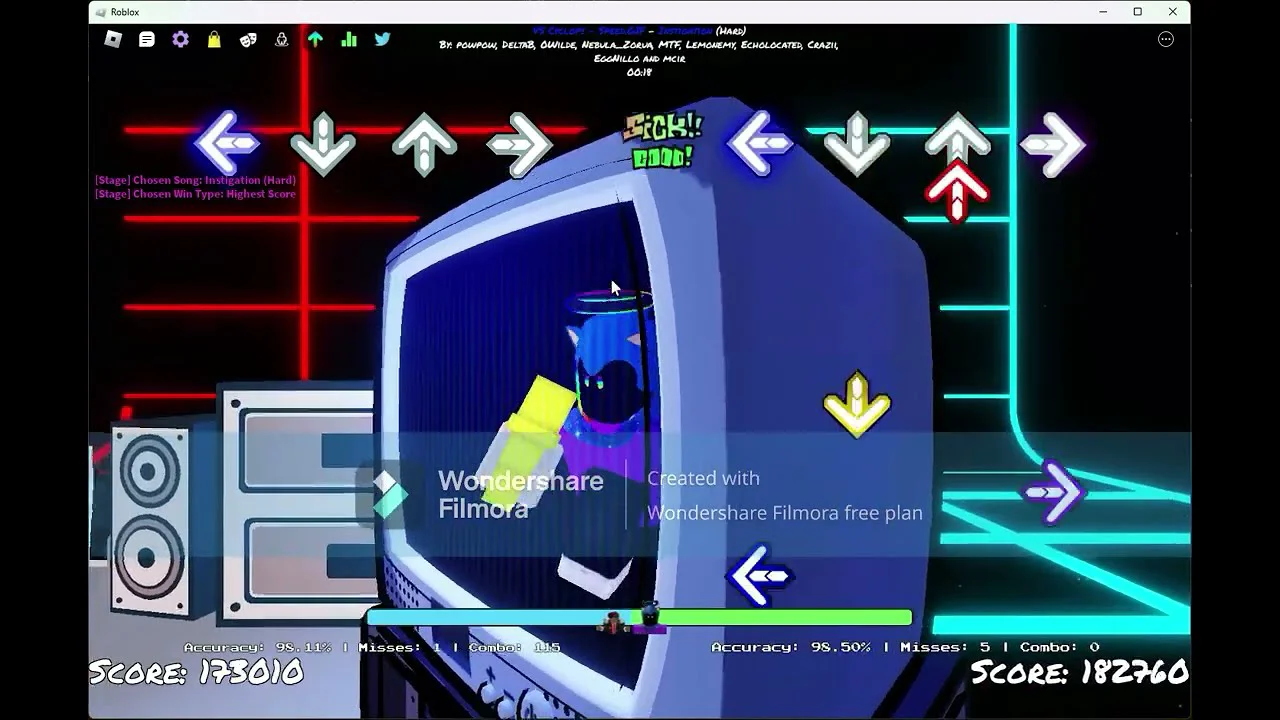
Task: Open the three-dot more options menu
Action: pos(1166,39)
